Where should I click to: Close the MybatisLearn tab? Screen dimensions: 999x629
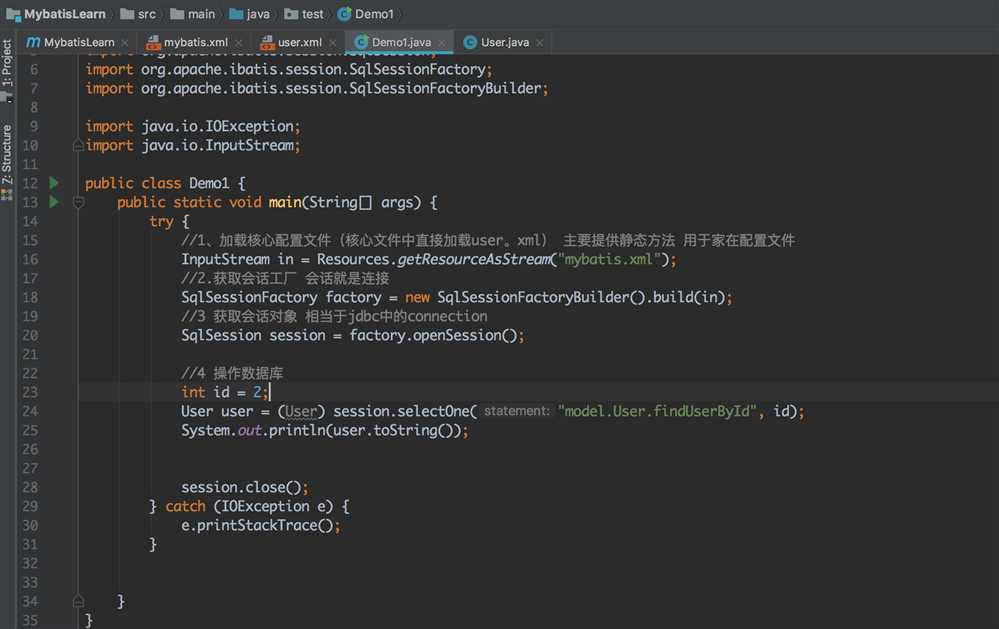[125, 43]
